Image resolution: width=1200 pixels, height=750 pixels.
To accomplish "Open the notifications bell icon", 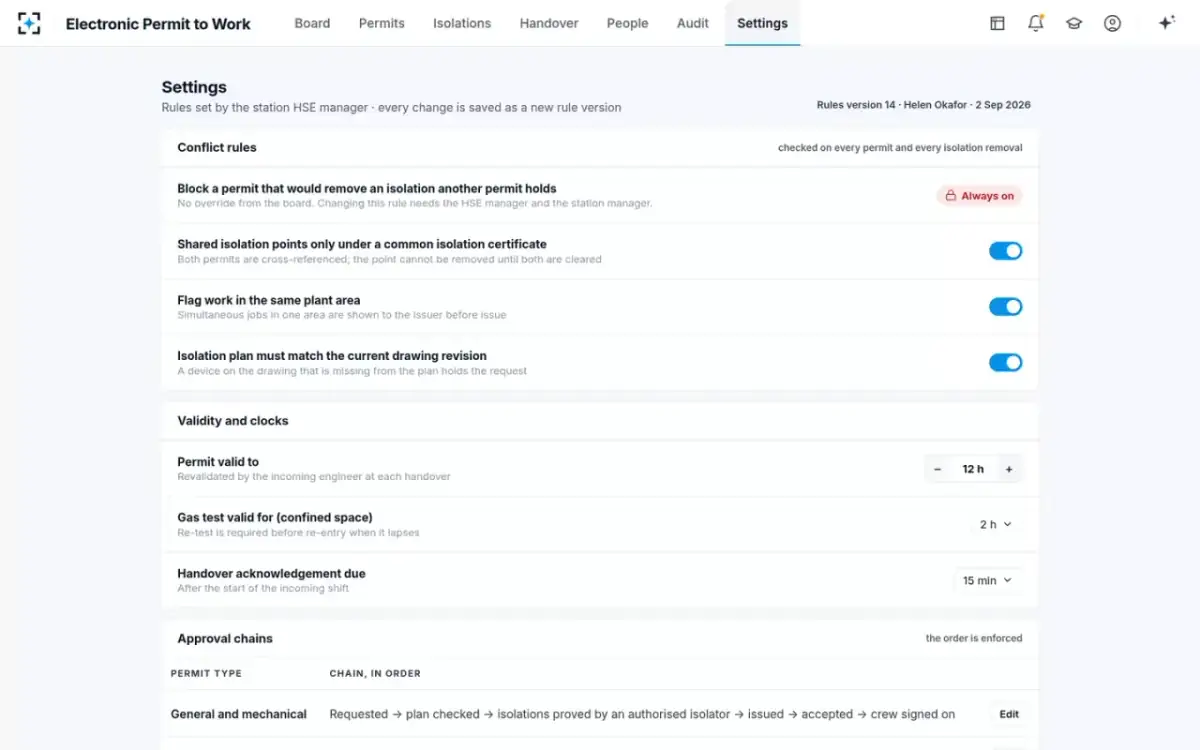I will pos(1035,23).
